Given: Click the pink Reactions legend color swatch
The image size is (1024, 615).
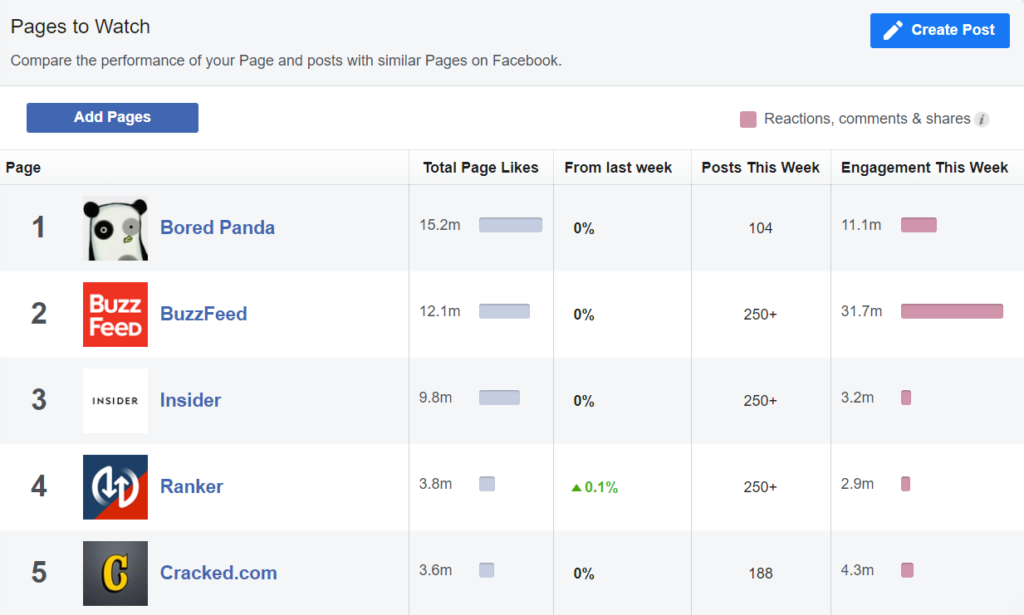Looking at the screenshot, I should 748,119.
